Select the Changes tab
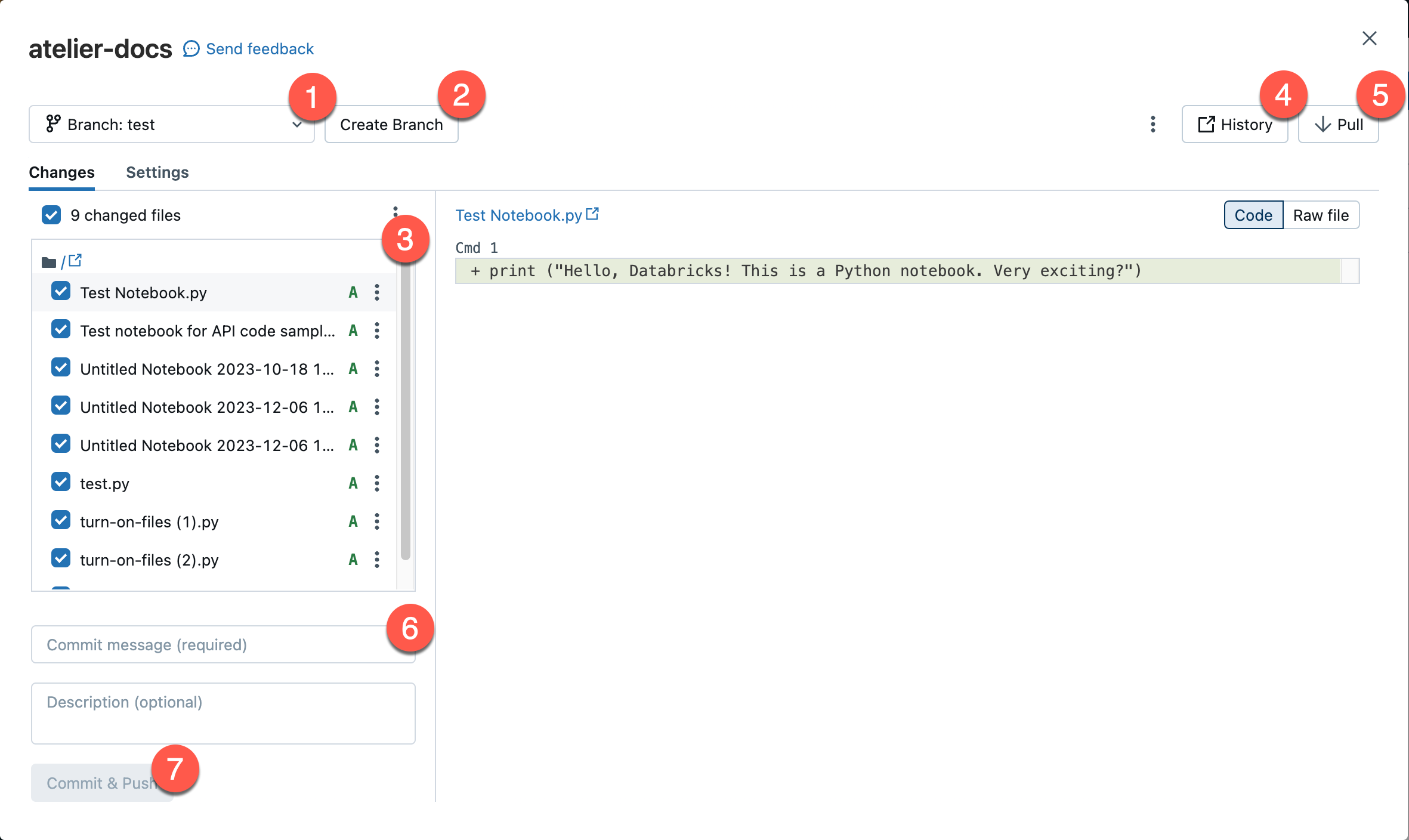This screenshot has width=1409, height=840. click(62, 171)
